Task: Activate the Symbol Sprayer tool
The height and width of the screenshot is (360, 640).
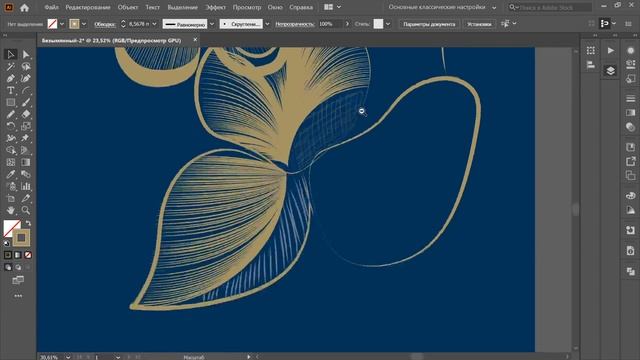Action: [11, 187]
